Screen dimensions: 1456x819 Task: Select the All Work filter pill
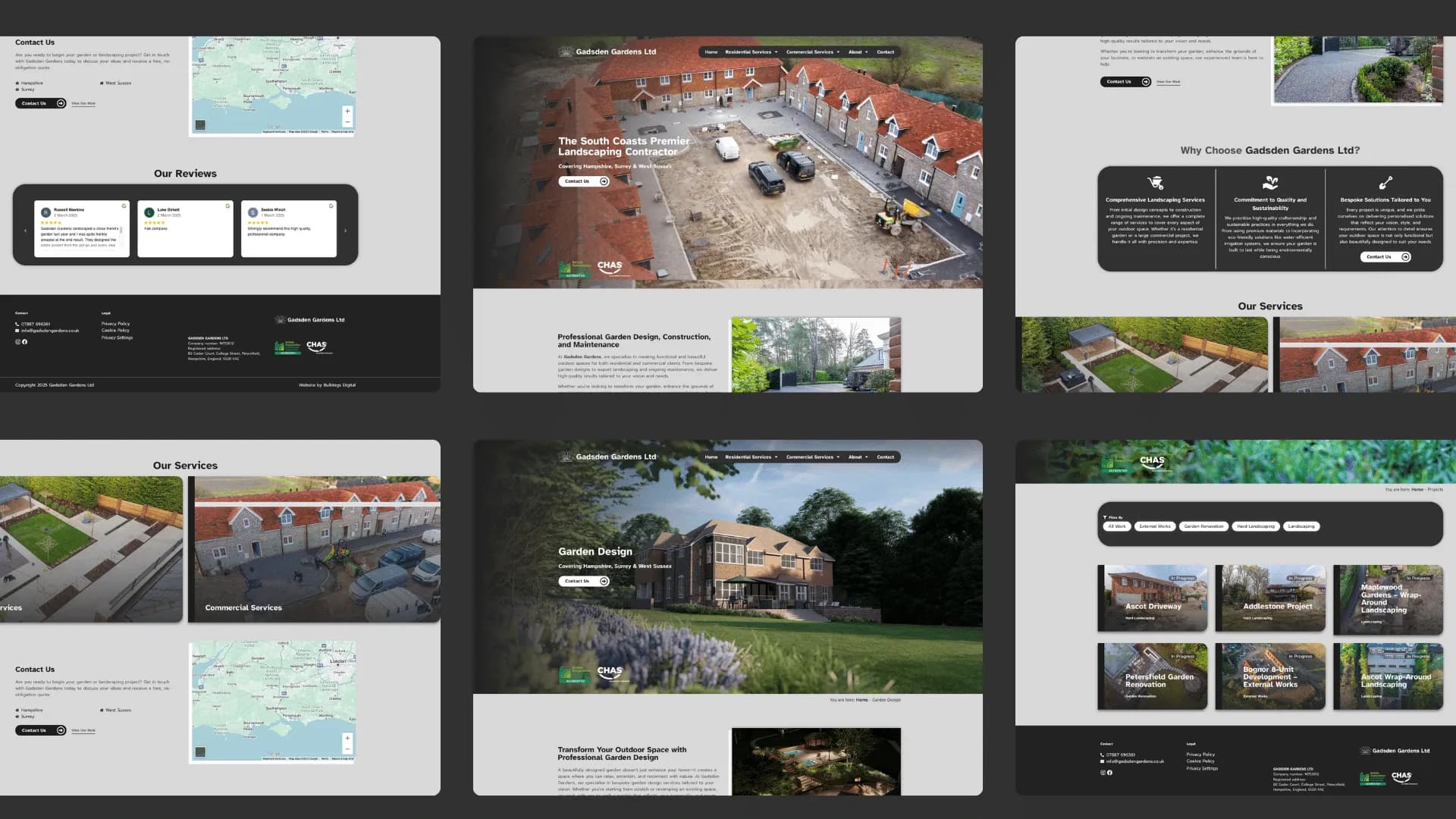click(x=1116, y=526)
